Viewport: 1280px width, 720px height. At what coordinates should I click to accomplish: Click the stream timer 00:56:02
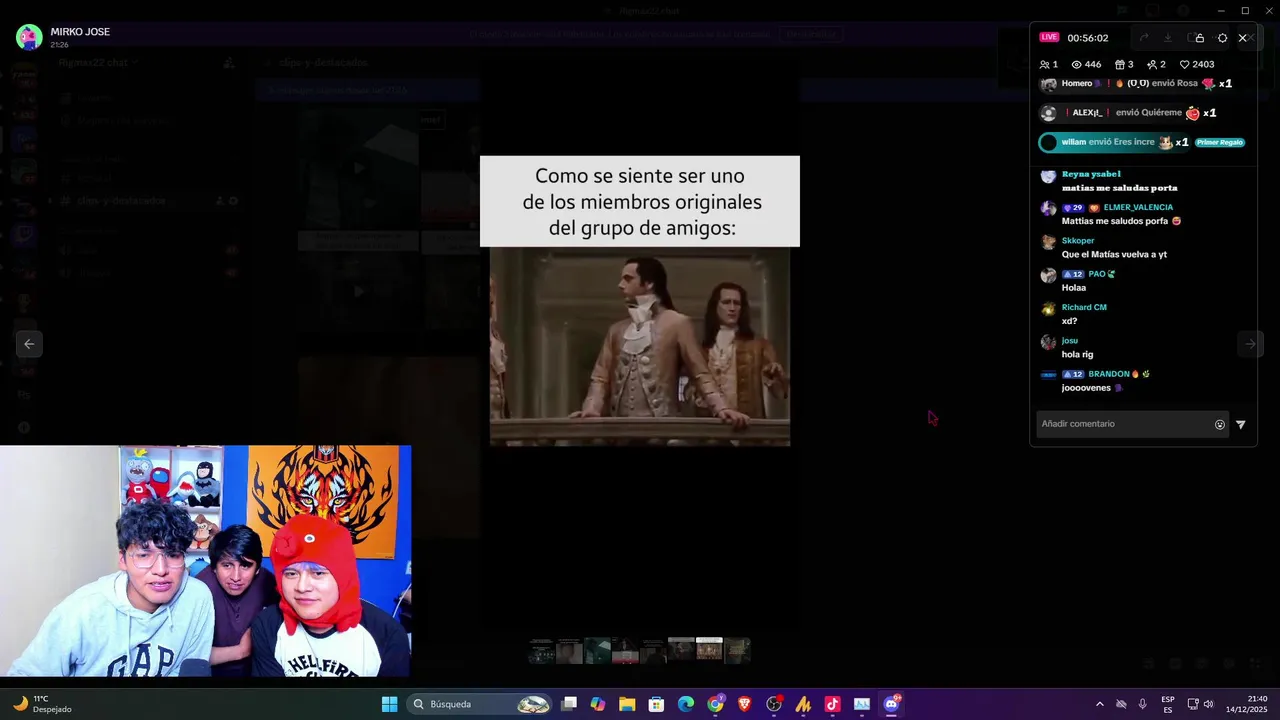[x=1088, y=38]
